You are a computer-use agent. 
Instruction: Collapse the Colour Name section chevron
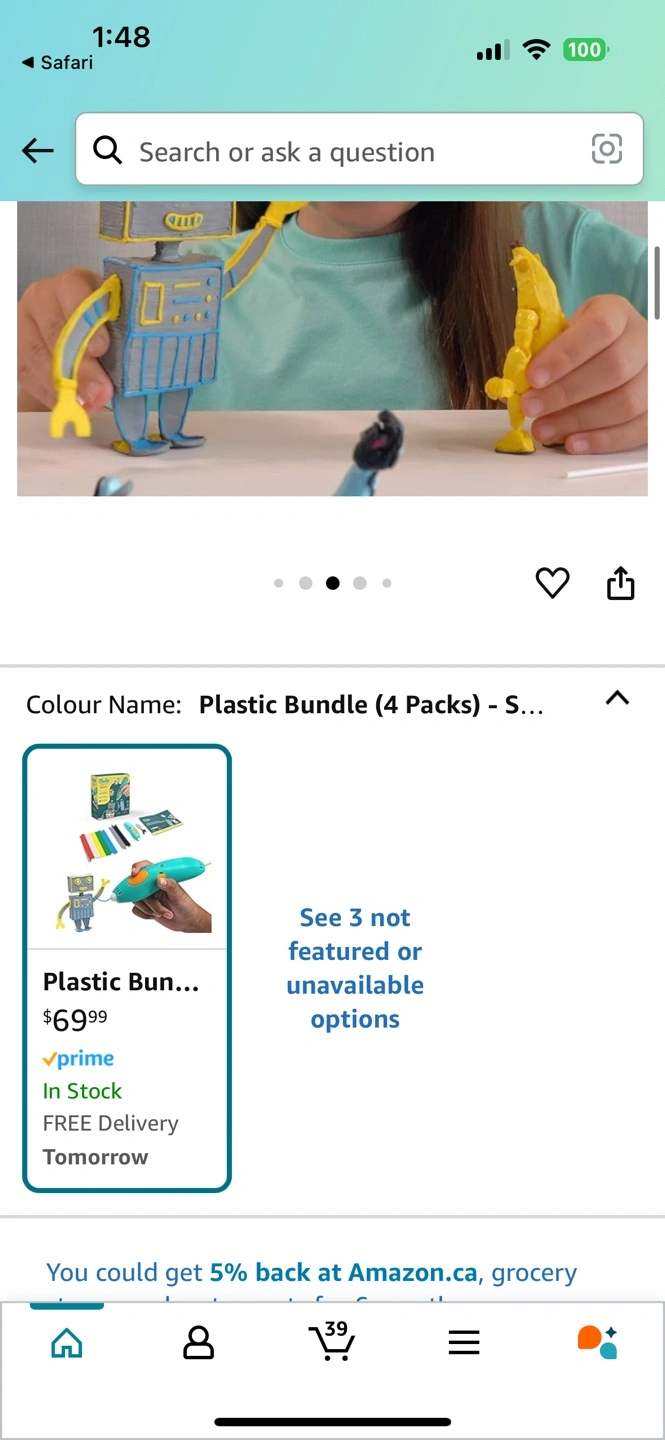[618, 699]
